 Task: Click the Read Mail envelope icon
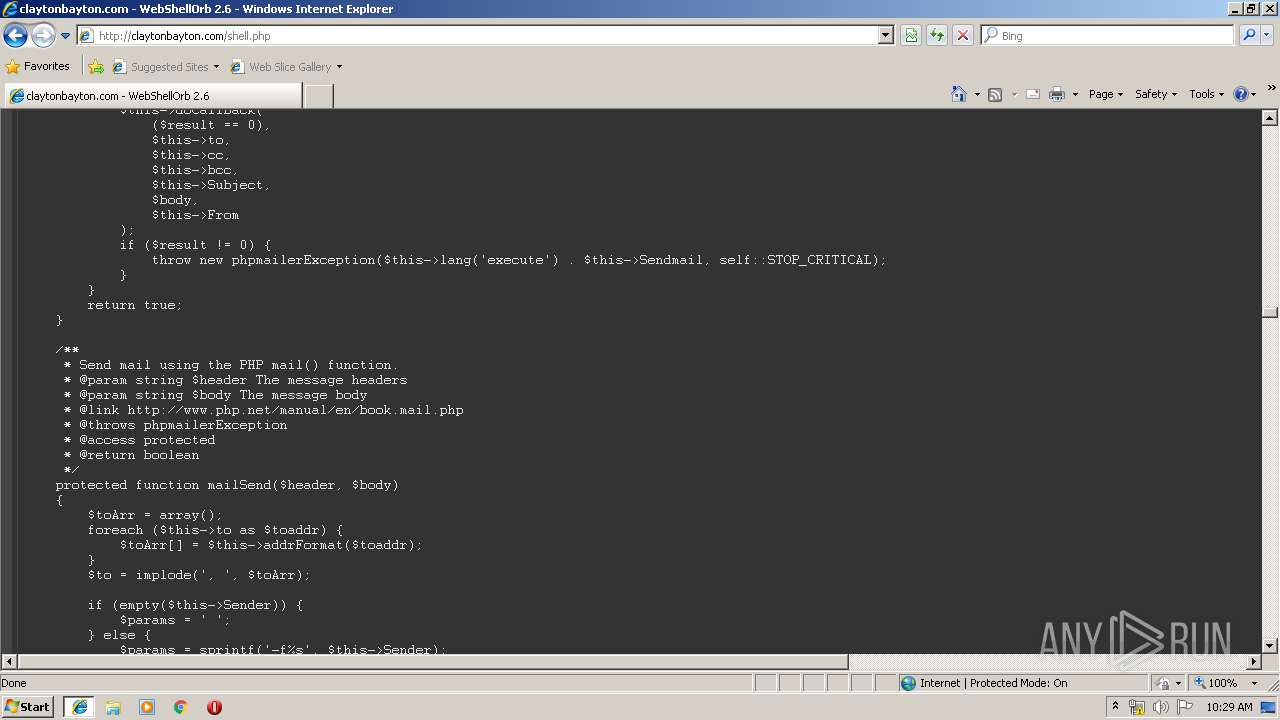1033,94
